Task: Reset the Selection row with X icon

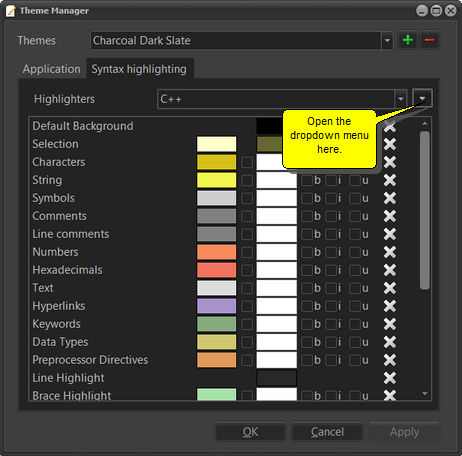Action: [390, 144]
